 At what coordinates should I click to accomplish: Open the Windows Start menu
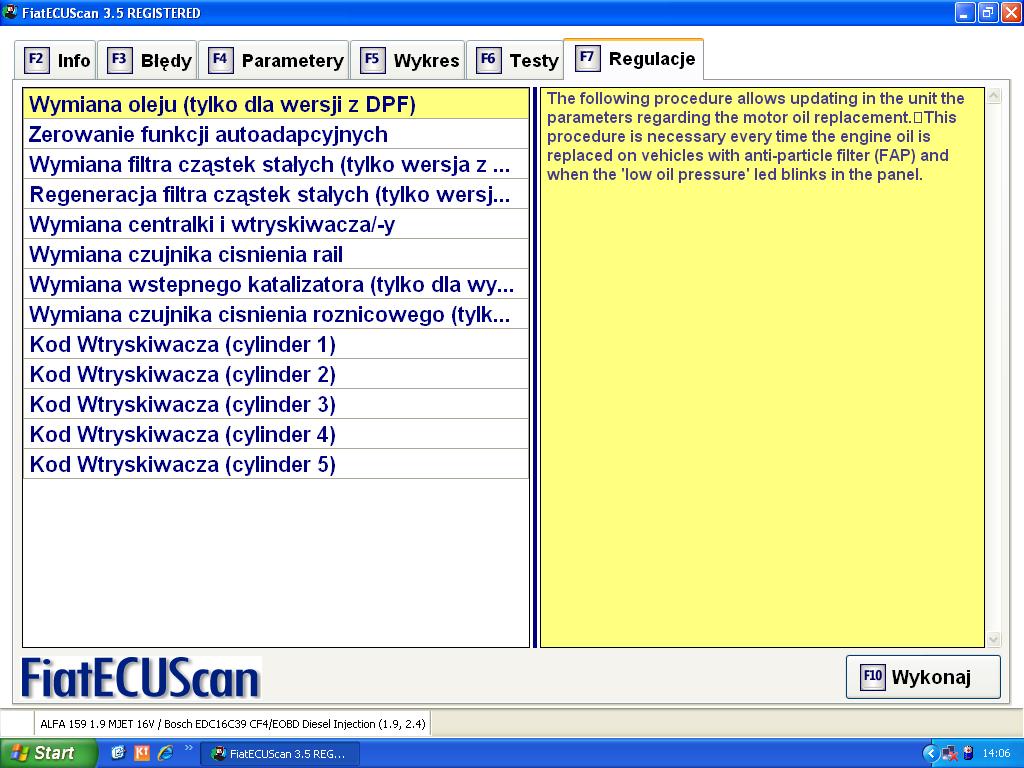click(48, 753)
